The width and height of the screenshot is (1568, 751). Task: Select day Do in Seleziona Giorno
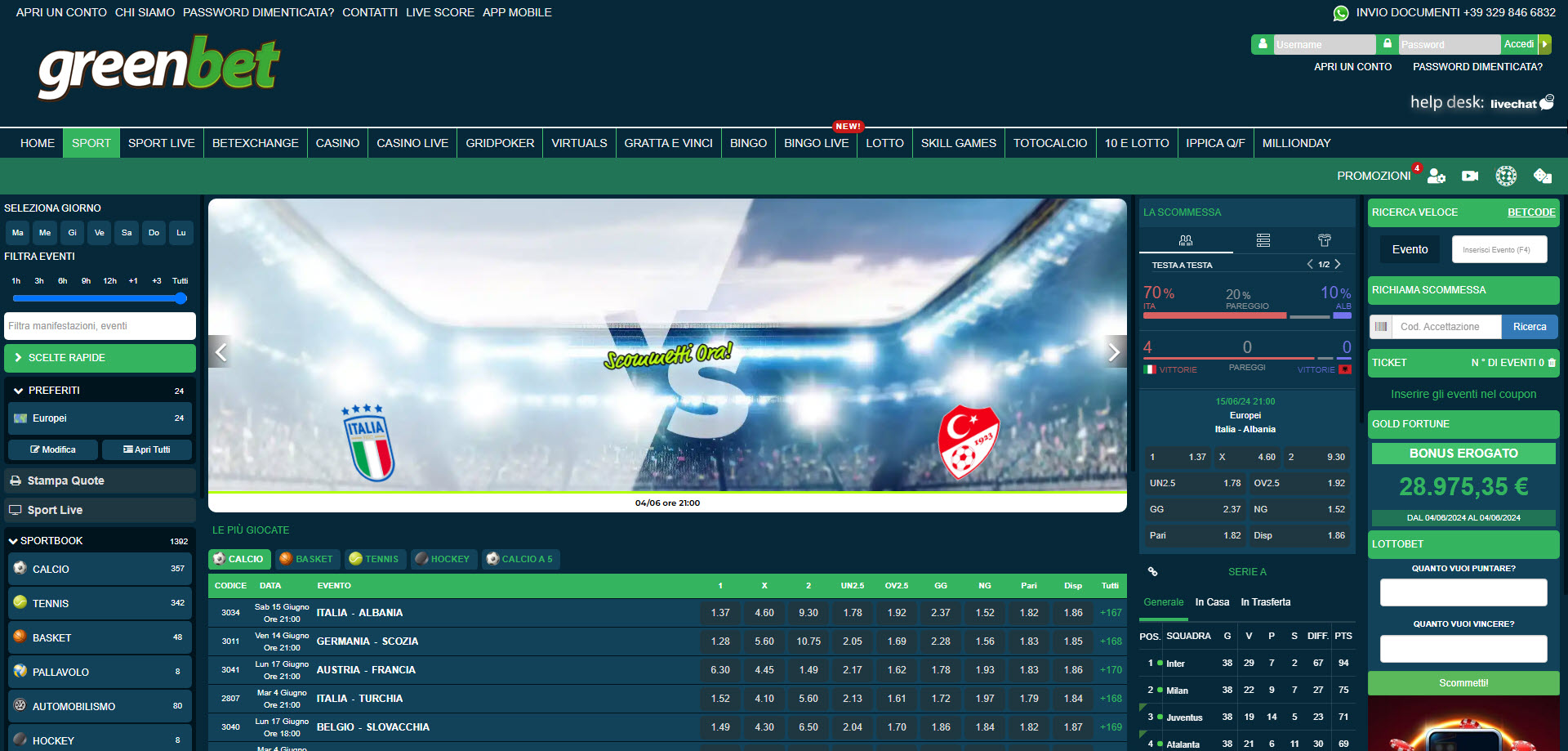(x=154, y=233)
